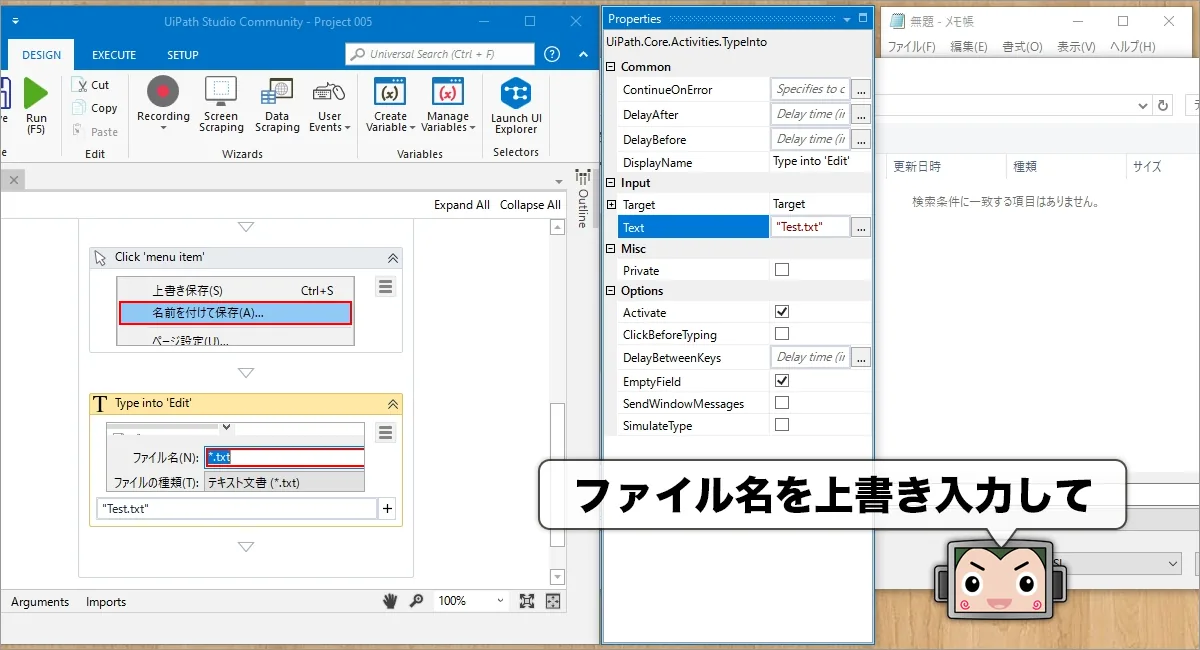The height and width of the screenshot is (650, 1200).
Task: Click fit to screen icon
Action: 527,601
